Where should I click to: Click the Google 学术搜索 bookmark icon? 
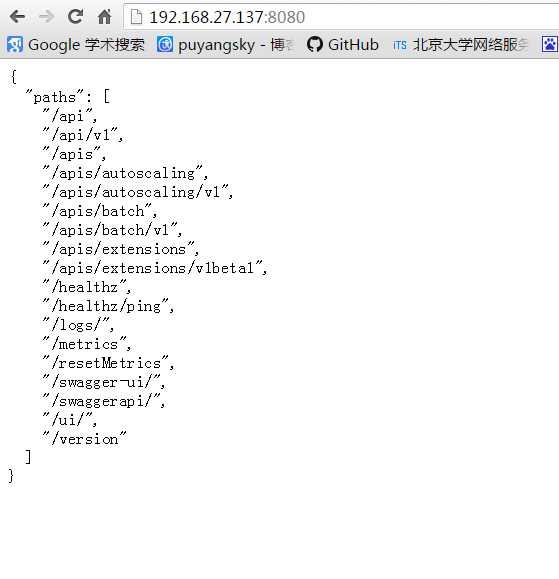(15, 45)
